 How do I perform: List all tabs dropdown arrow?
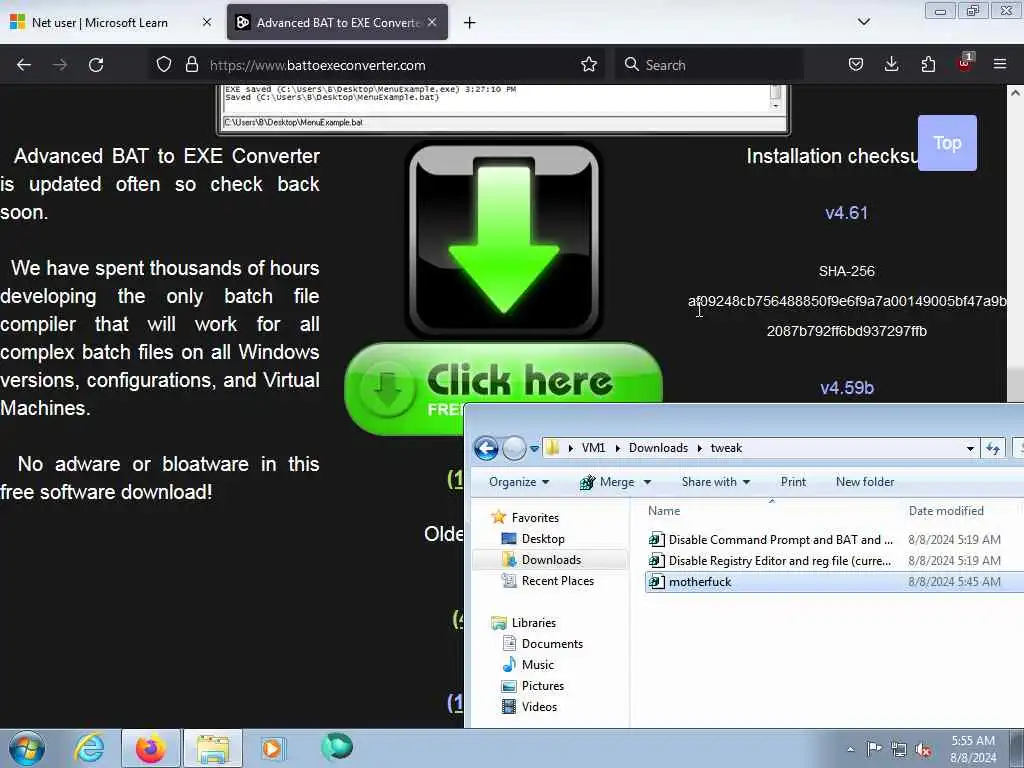[x=863, y=22]
